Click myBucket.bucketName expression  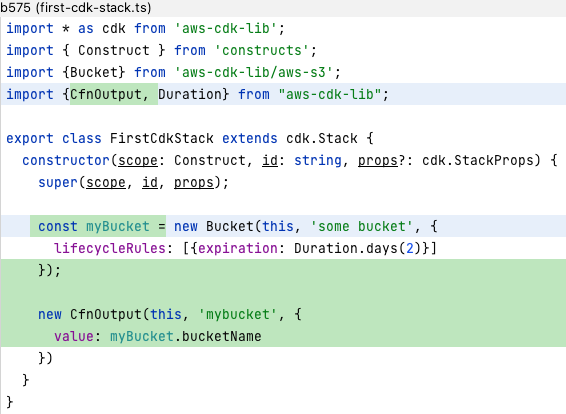[x=186, y=336]
